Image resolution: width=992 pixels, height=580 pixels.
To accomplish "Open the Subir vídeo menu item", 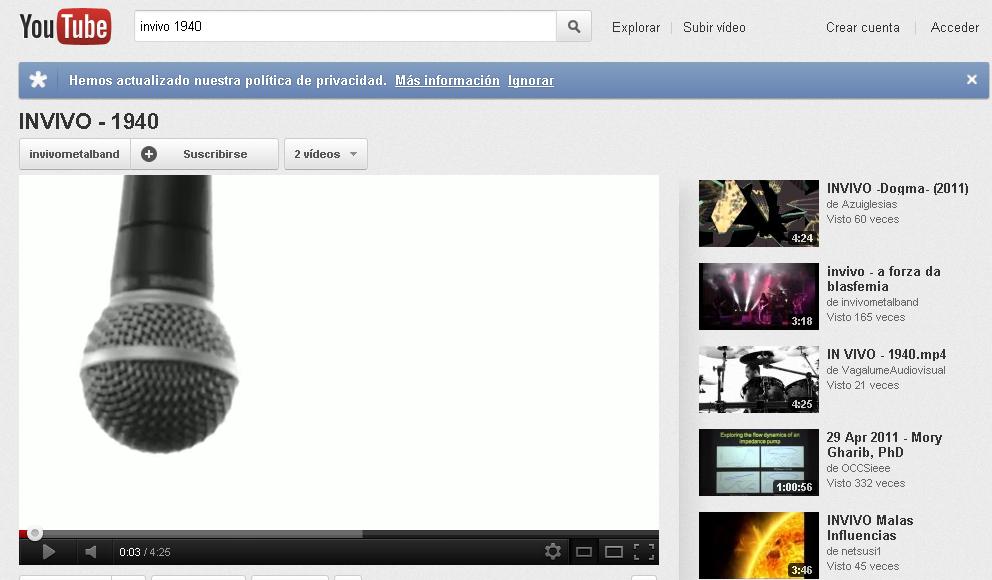I will (x=714, y=28).
